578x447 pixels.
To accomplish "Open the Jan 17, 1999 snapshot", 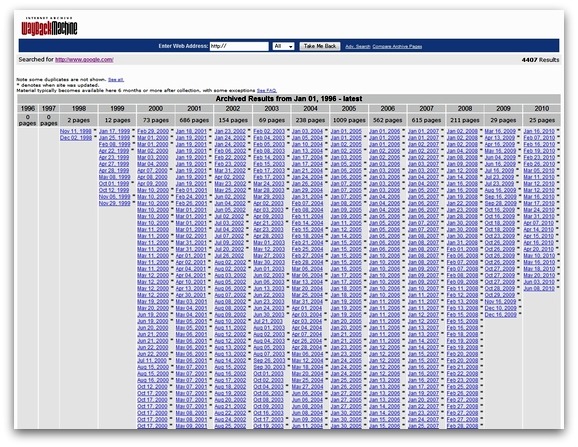I will [x=114, y=131].
